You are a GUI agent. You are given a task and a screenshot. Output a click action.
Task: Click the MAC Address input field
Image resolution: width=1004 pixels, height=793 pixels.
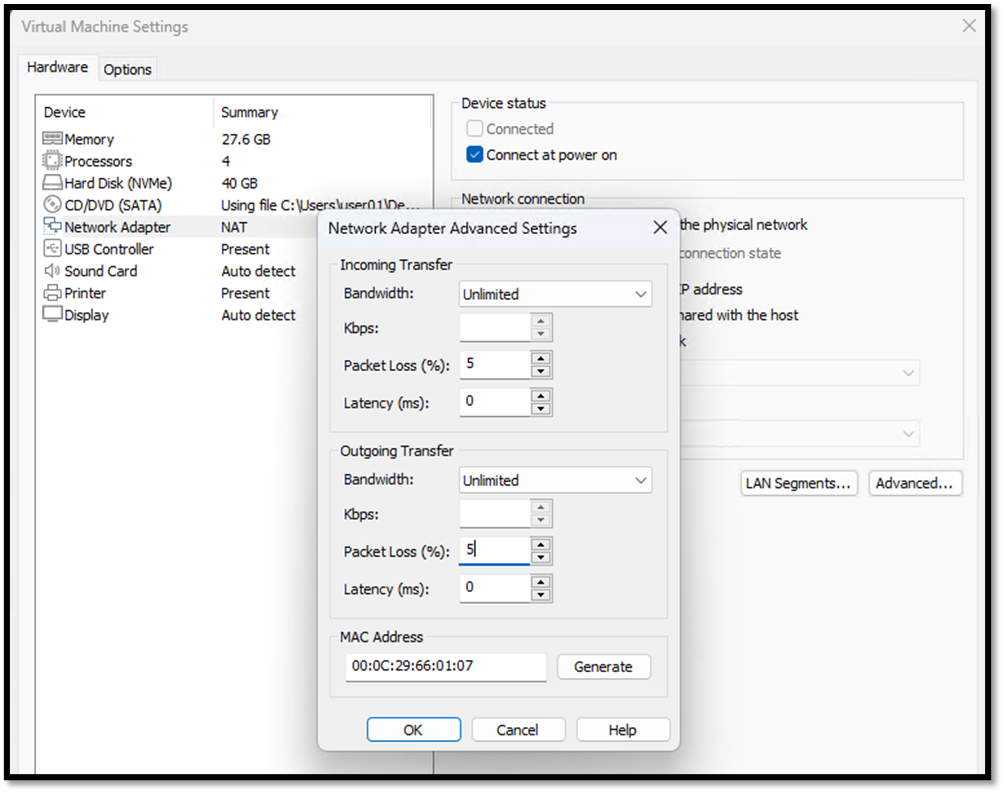coord(445,666)
